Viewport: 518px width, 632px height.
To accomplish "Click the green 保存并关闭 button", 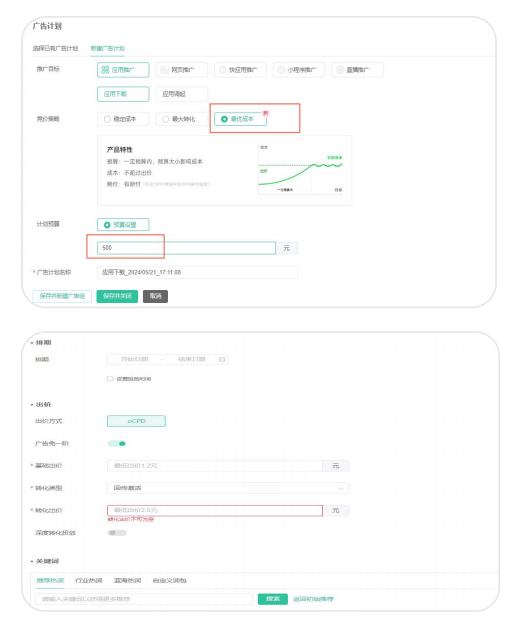I will 117,296.
